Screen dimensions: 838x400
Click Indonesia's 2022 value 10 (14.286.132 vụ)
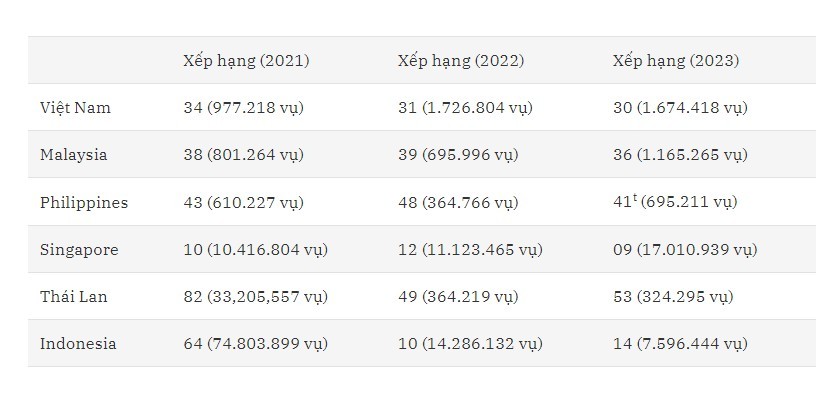(x=470, y=344)
